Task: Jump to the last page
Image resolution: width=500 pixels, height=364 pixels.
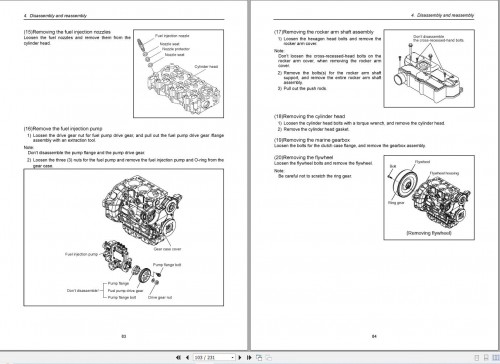Action: pyautogui.click(x=249, y=357)
